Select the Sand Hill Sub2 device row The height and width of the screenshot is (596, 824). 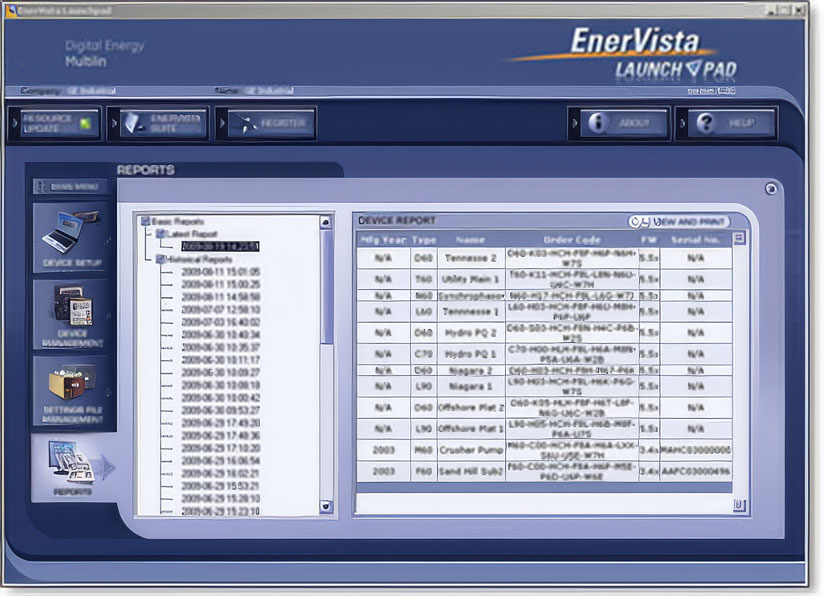coord(544,471)
